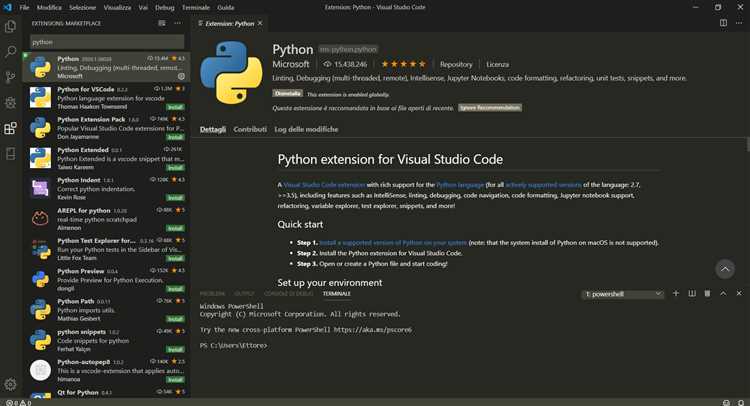
Task: Click the Ignore Recommendation button
Action: click(490, 108)
